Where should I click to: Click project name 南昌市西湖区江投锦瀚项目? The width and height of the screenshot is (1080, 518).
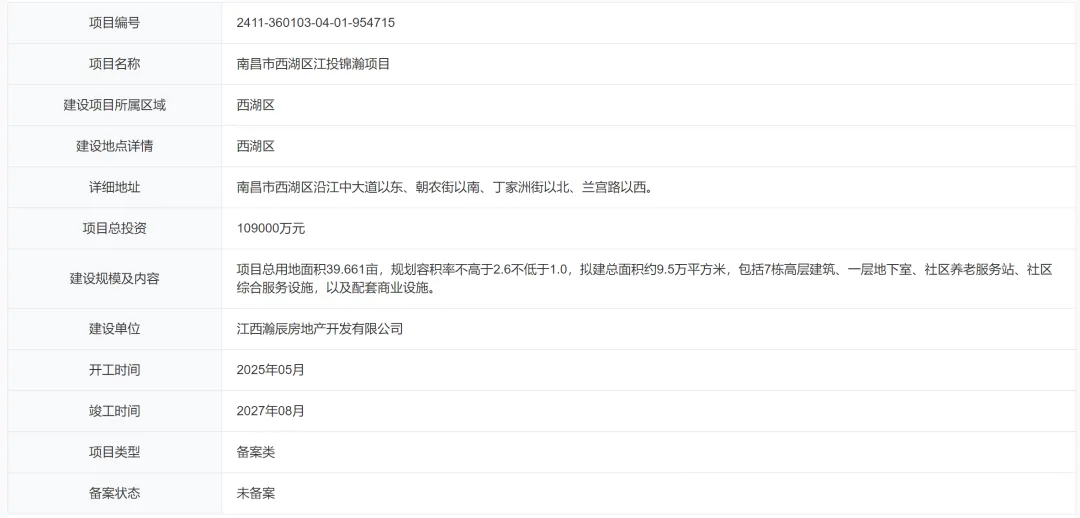[313, 64]
